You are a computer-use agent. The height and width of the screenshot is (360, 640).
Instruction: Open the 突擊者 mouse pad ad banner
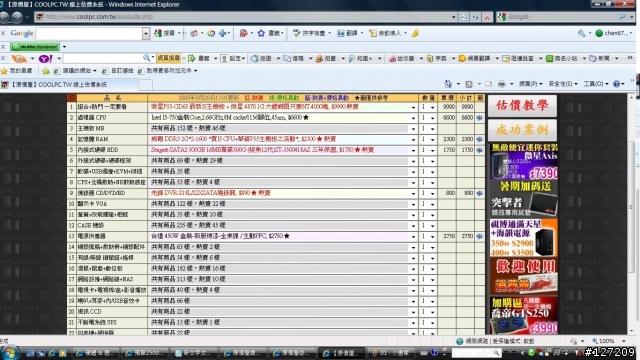pyautogui.click(x=524, y=199)
